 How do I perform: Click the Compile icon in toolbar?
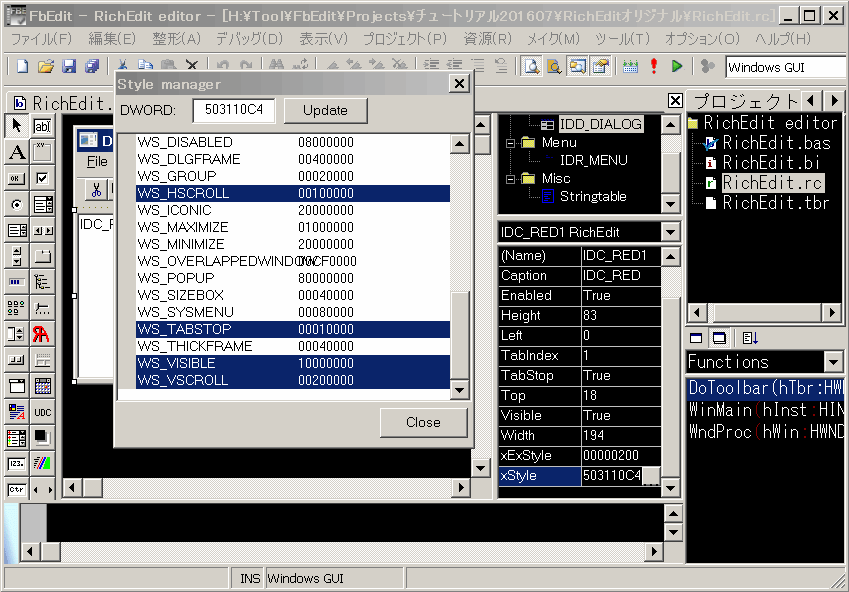(630, 67)
